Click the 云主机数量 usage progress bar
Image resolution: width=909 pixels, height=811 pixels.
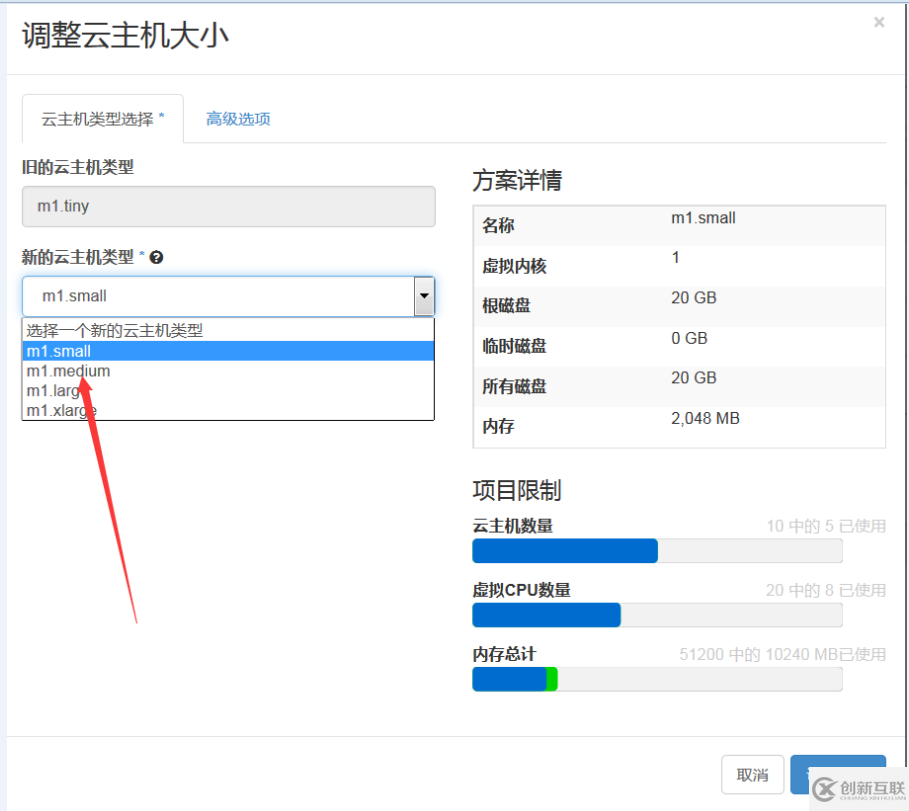click(x=657, y=551)
